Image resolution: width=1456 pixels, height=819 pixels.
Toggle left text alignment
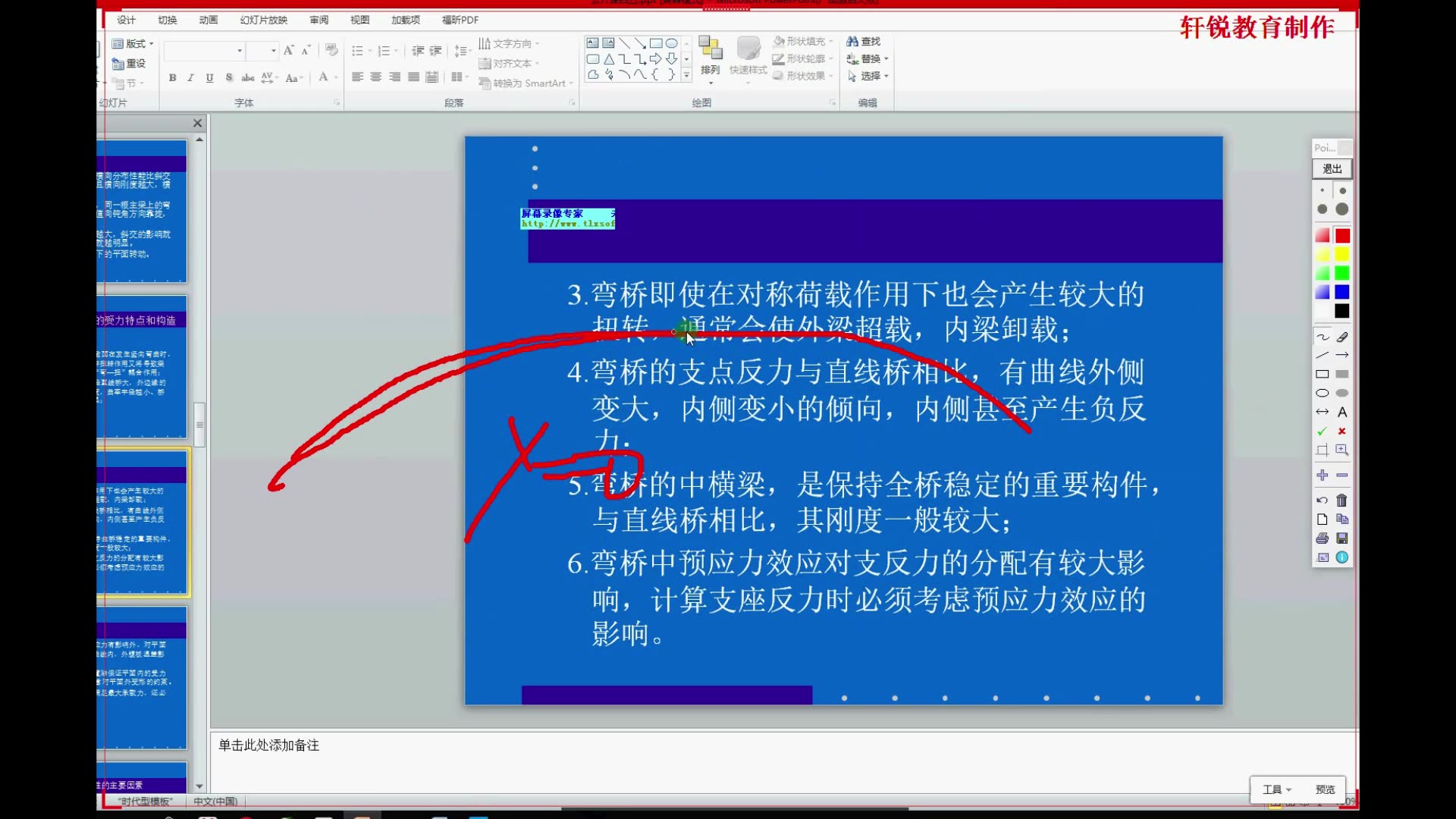point(357,77)
